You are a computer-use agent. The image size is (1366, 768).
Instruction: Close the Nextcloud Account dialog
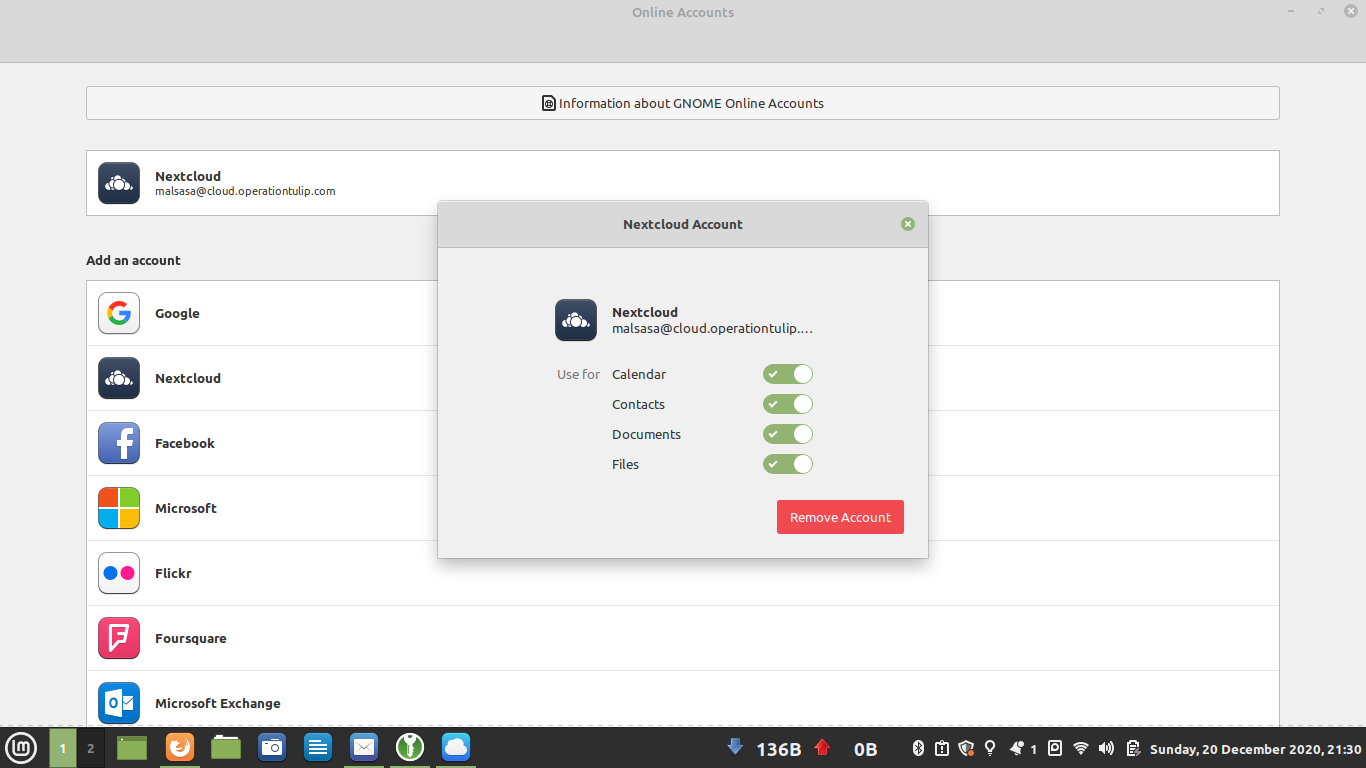point(908,224)
